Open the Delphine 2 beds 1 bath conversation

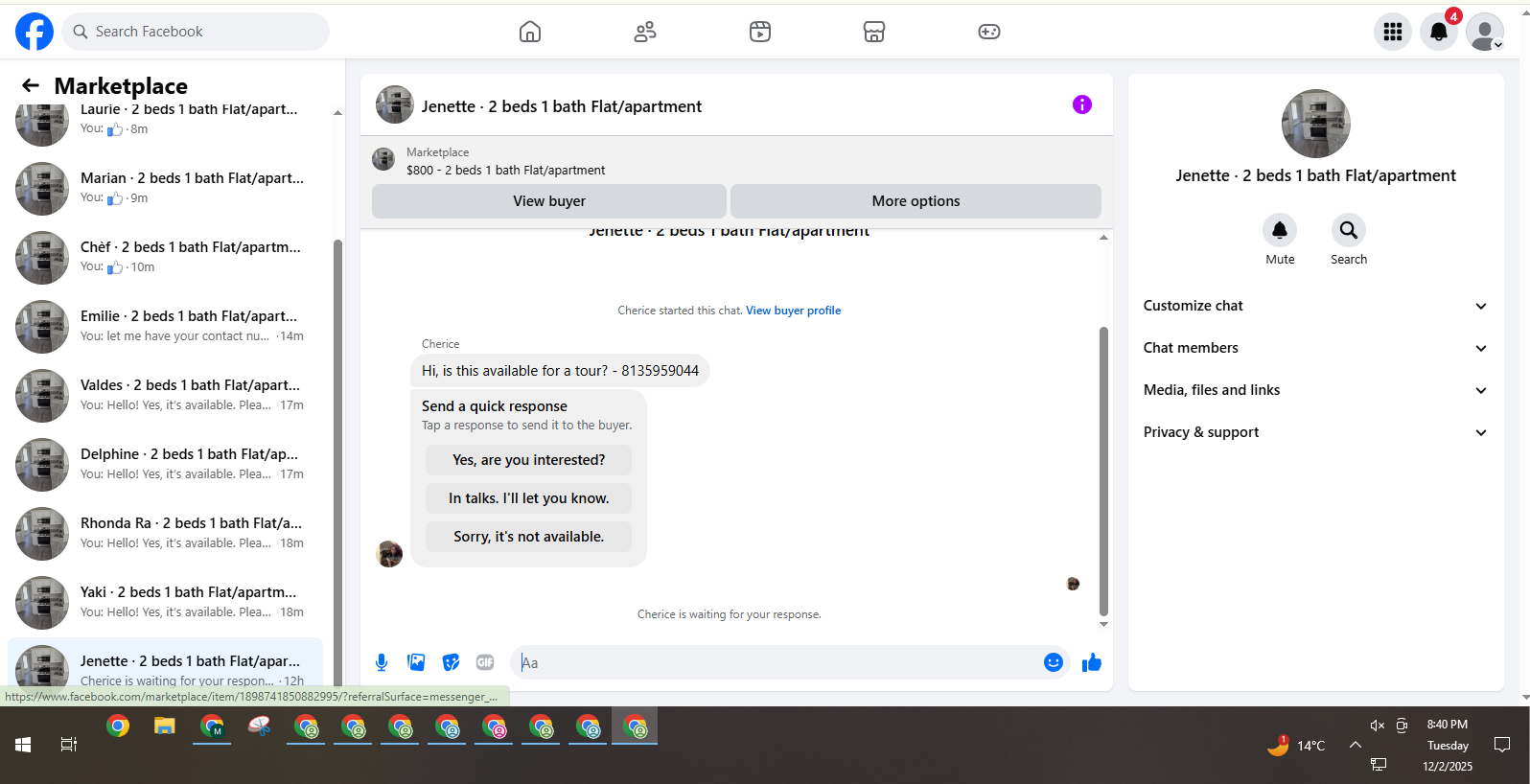coord(165,464)
